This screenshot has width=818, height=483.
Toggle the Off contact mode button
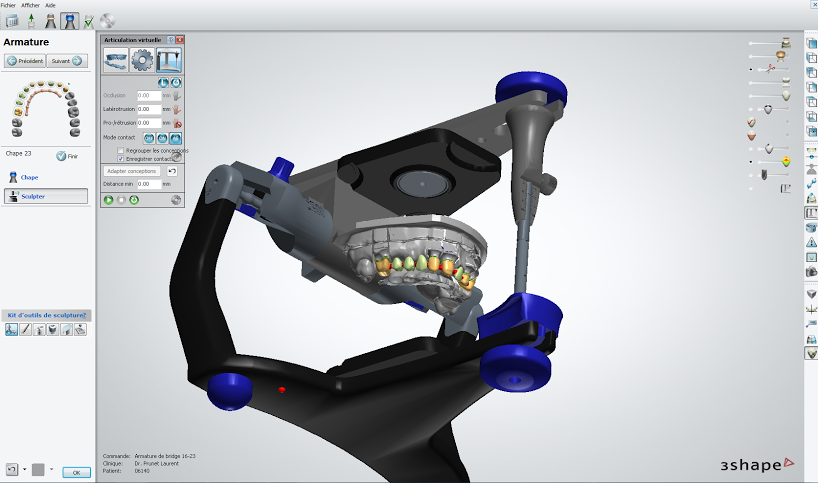pyautogui.click(x=149, y=137)
